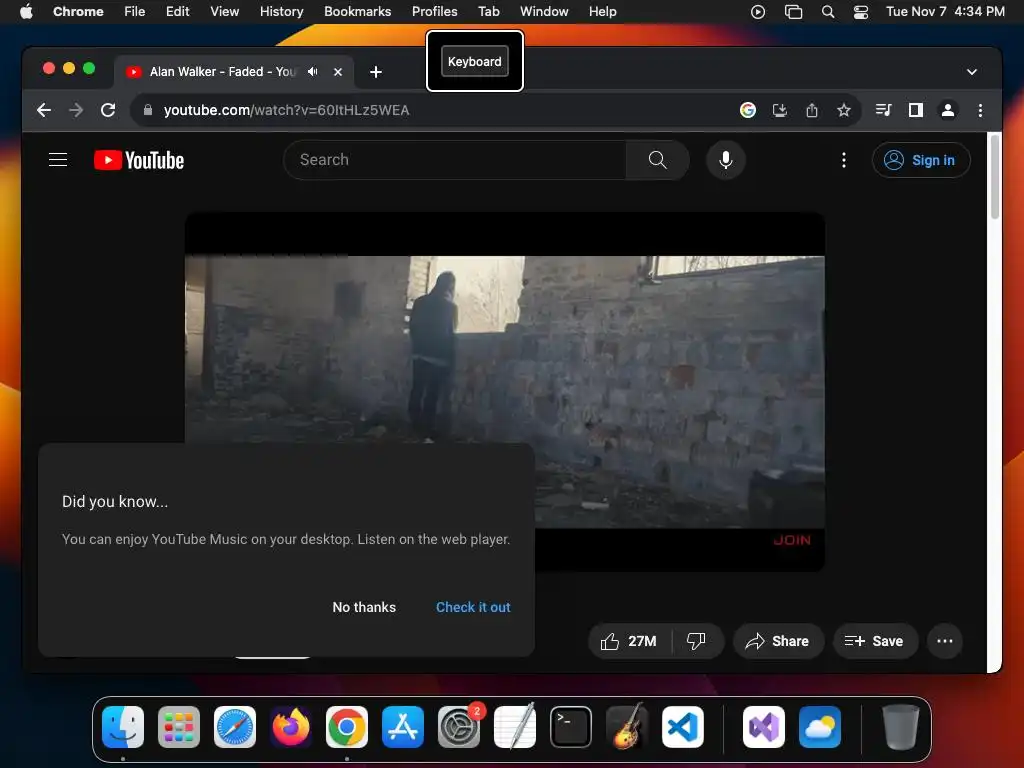The width and height of the screenshot is (1024, 768).
Task: Click the address bar URL
Action: (x=286, y=110)
